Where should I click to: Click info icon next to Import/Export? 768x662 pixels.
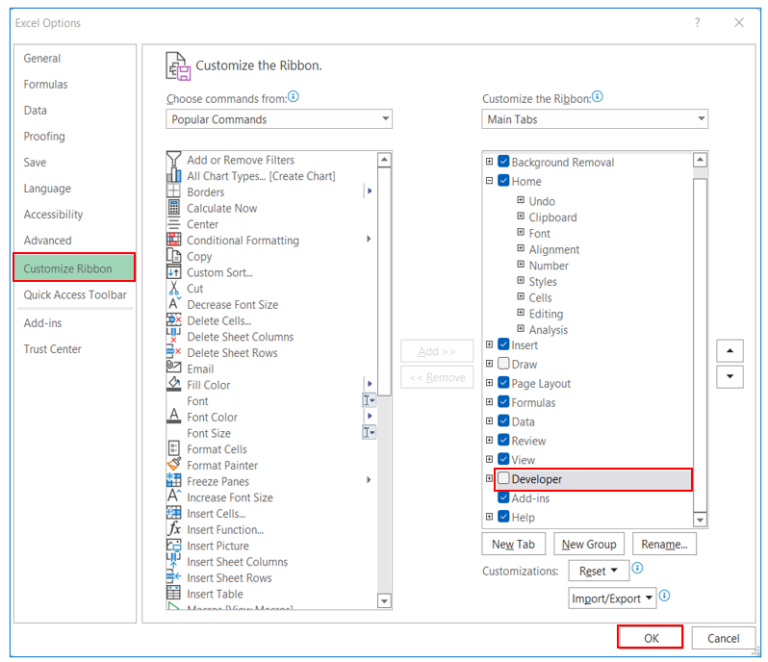(x=664, y=596)
